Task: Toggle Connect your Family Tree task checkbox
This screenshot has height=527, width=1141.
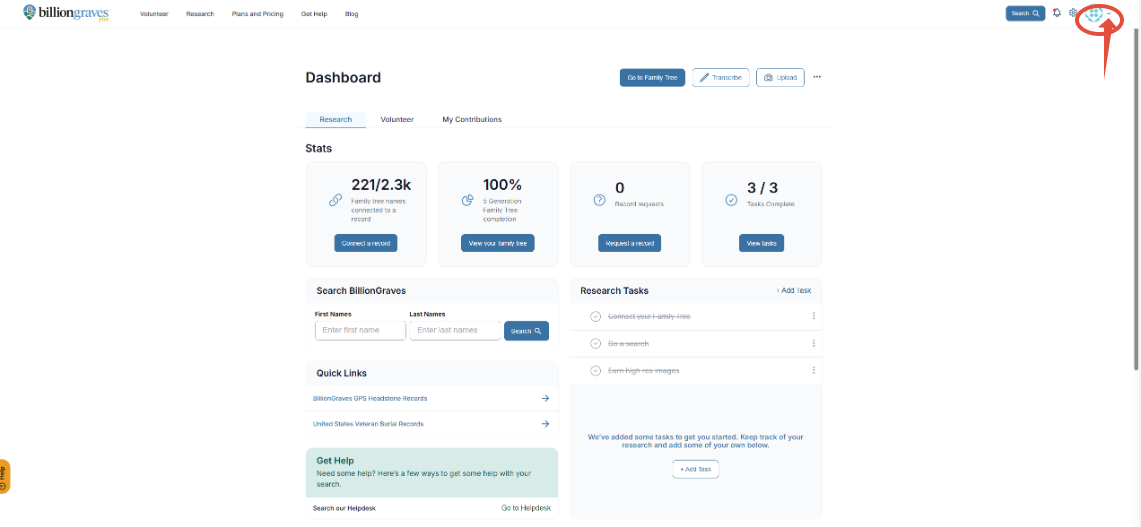Action: pos(595,317)
